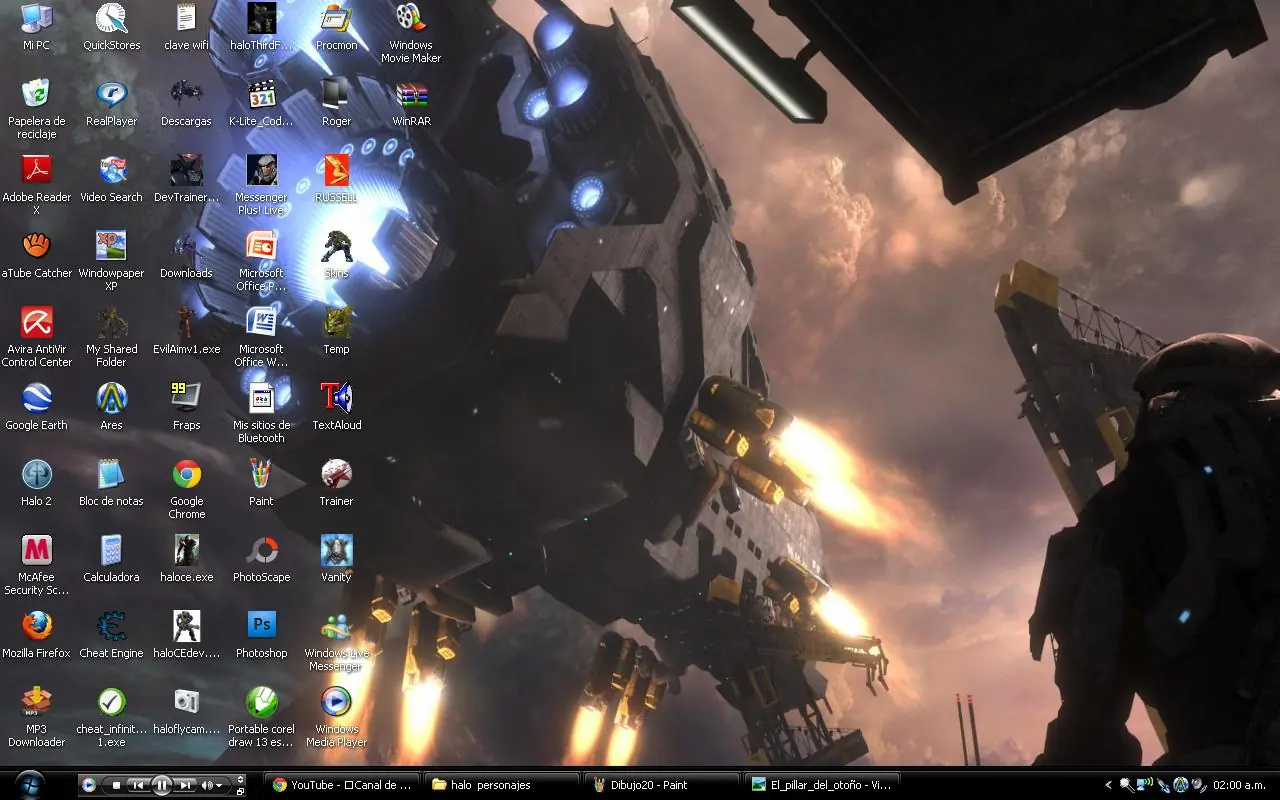Screen dimensions: 1280x800
Task: Stop playback in the taskbar media toolbar
Action: tap(116, 785)
